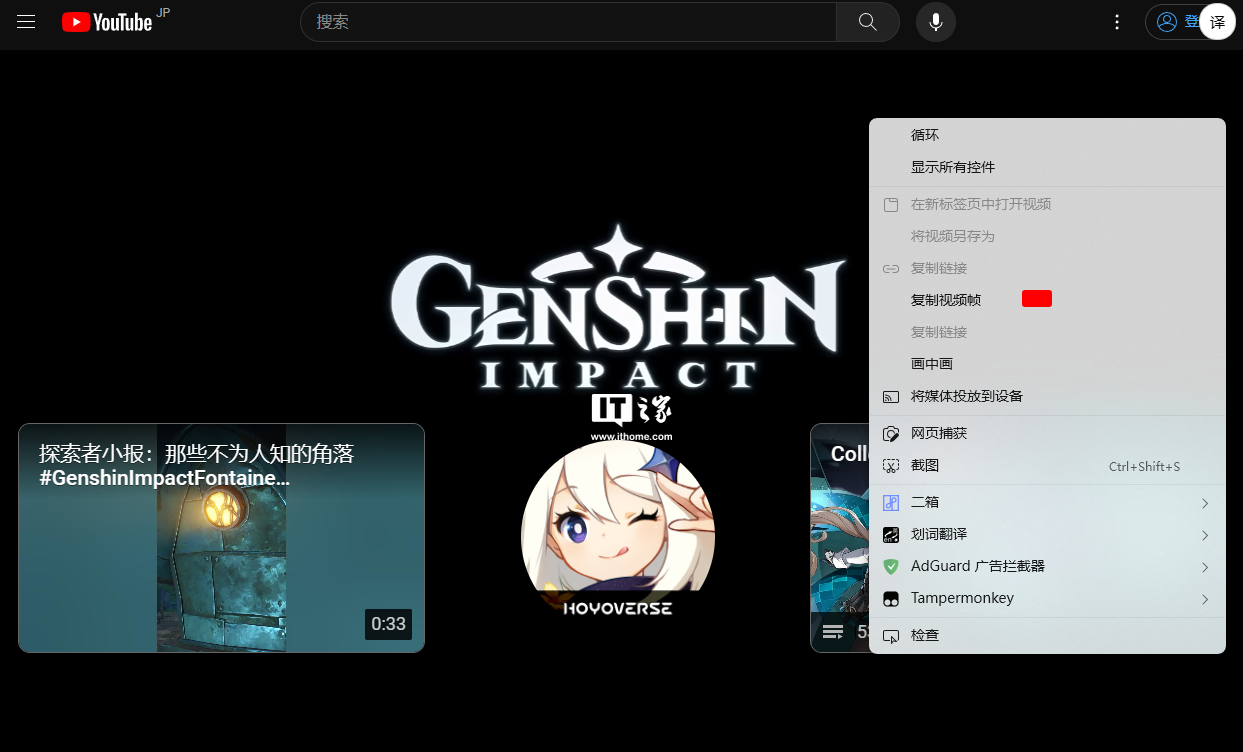The image size is (1243, 752).
Task: Go to YouTube home via the logo
Action: tap(107, 22)
